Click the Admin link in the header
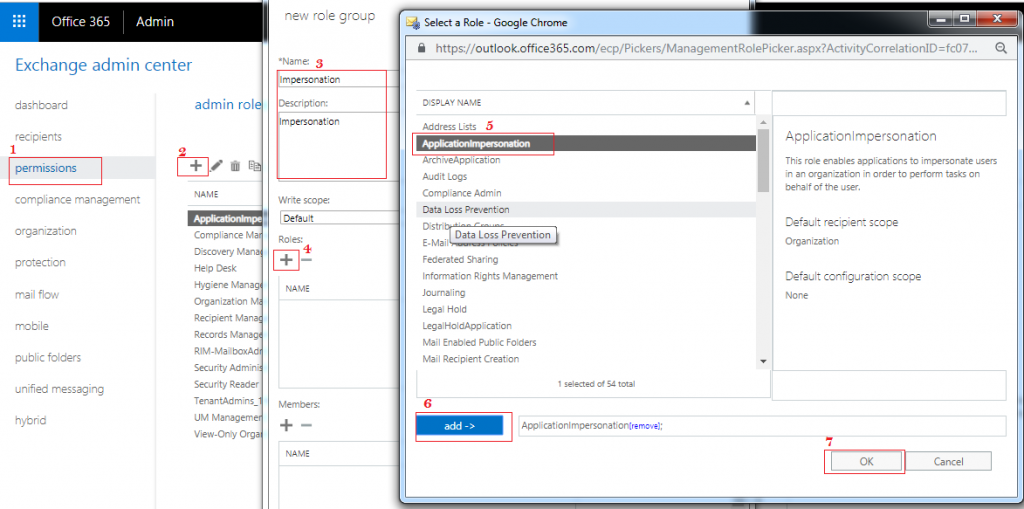 tap(155, 21)
